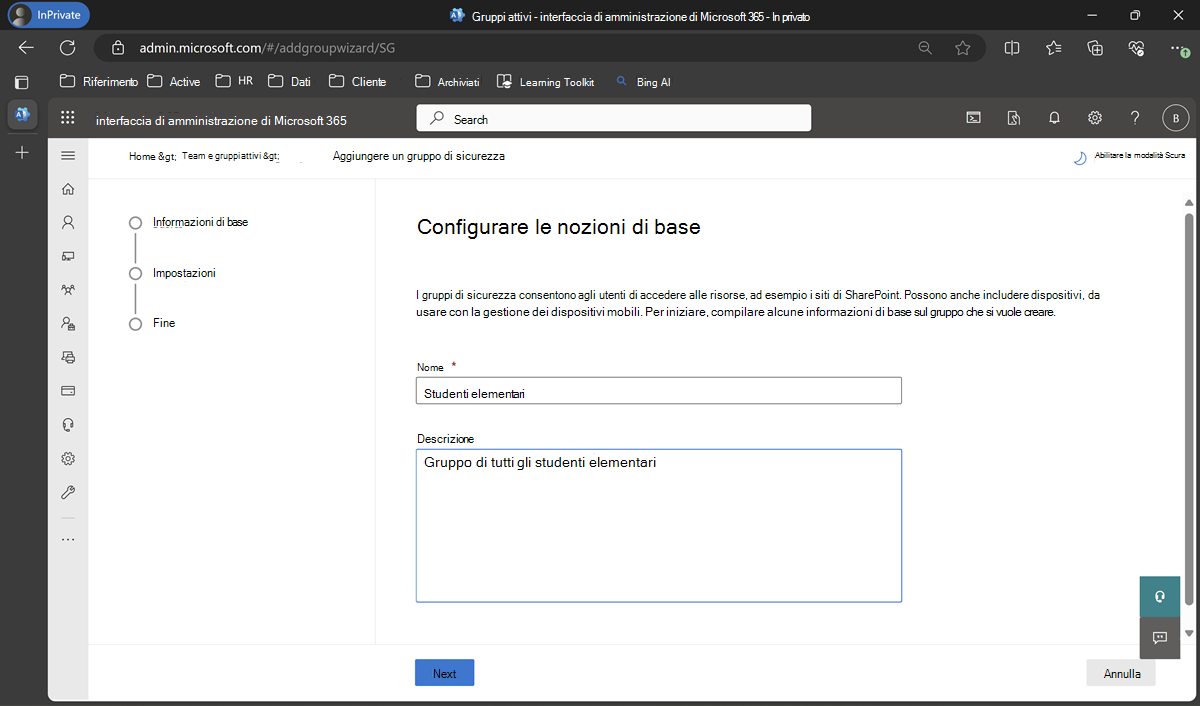The height and width of the screenshot is (706, 1200).
Task: Open the browser essentials heart icon
Action: coord(1135,47)
